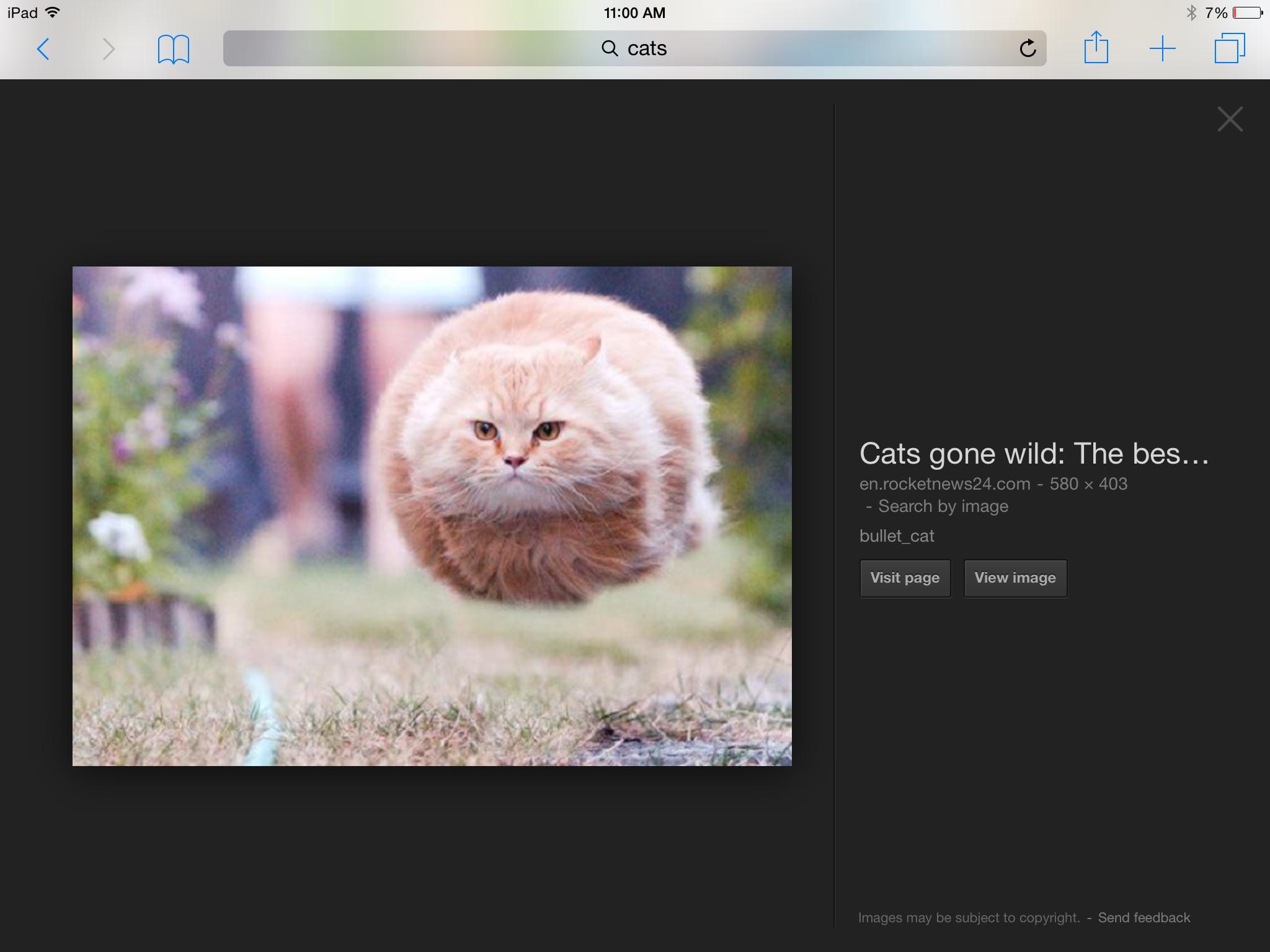Close the image preview panel
This screenshot has width=1270, height=952.
[1230, 119]
